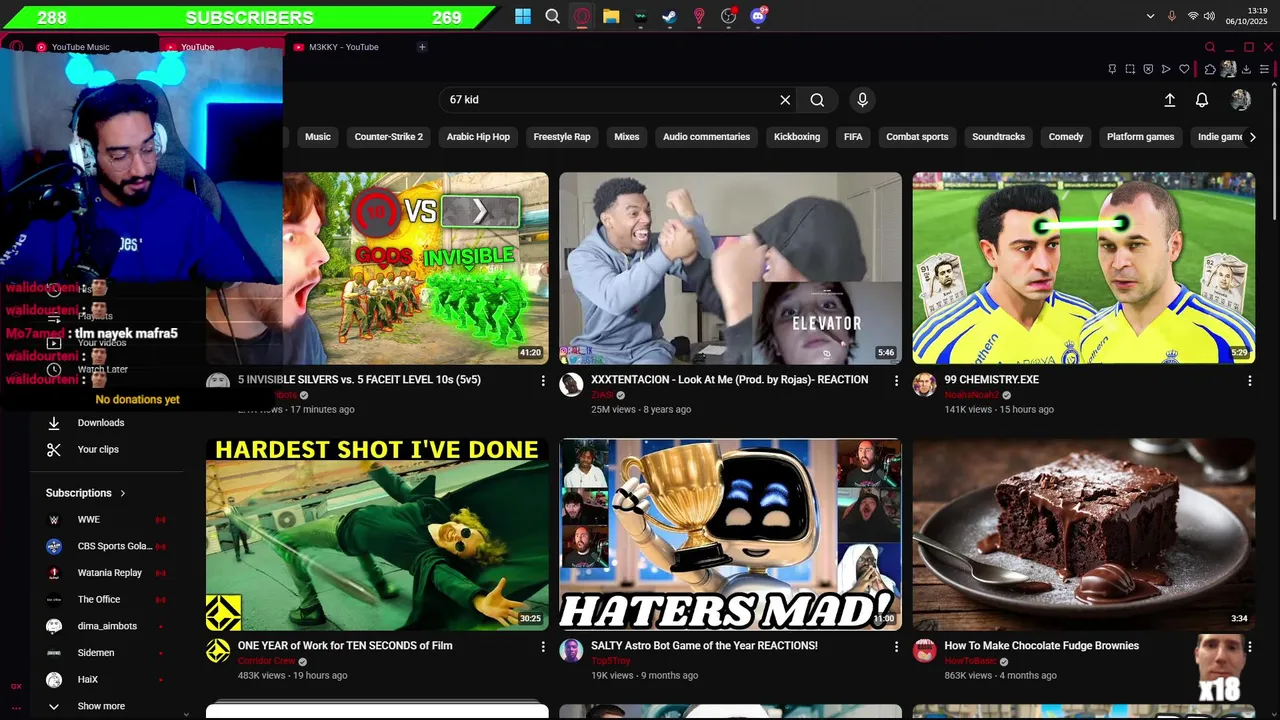Open Windows Start button
This screenshot has width=1280, height=720.
[523, 16]
